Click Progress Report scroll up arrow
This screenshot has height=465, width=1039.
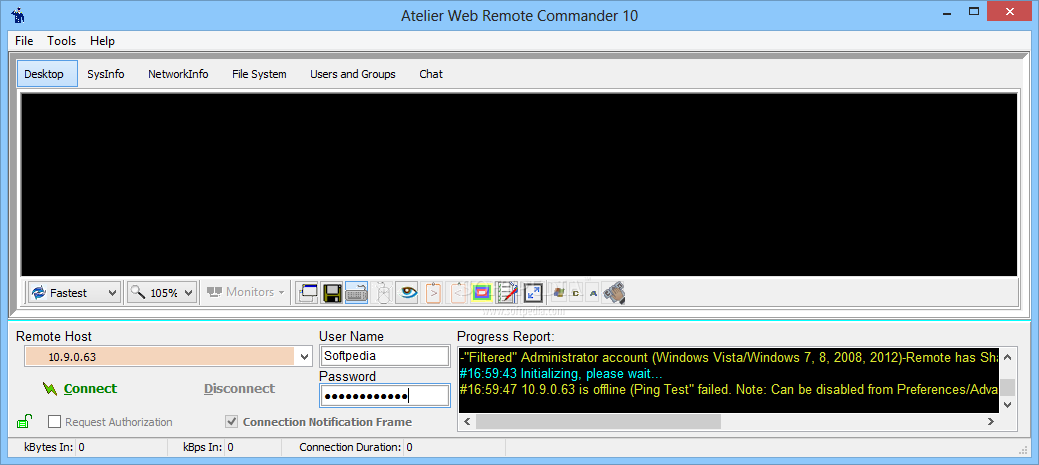pos(1007,357)
